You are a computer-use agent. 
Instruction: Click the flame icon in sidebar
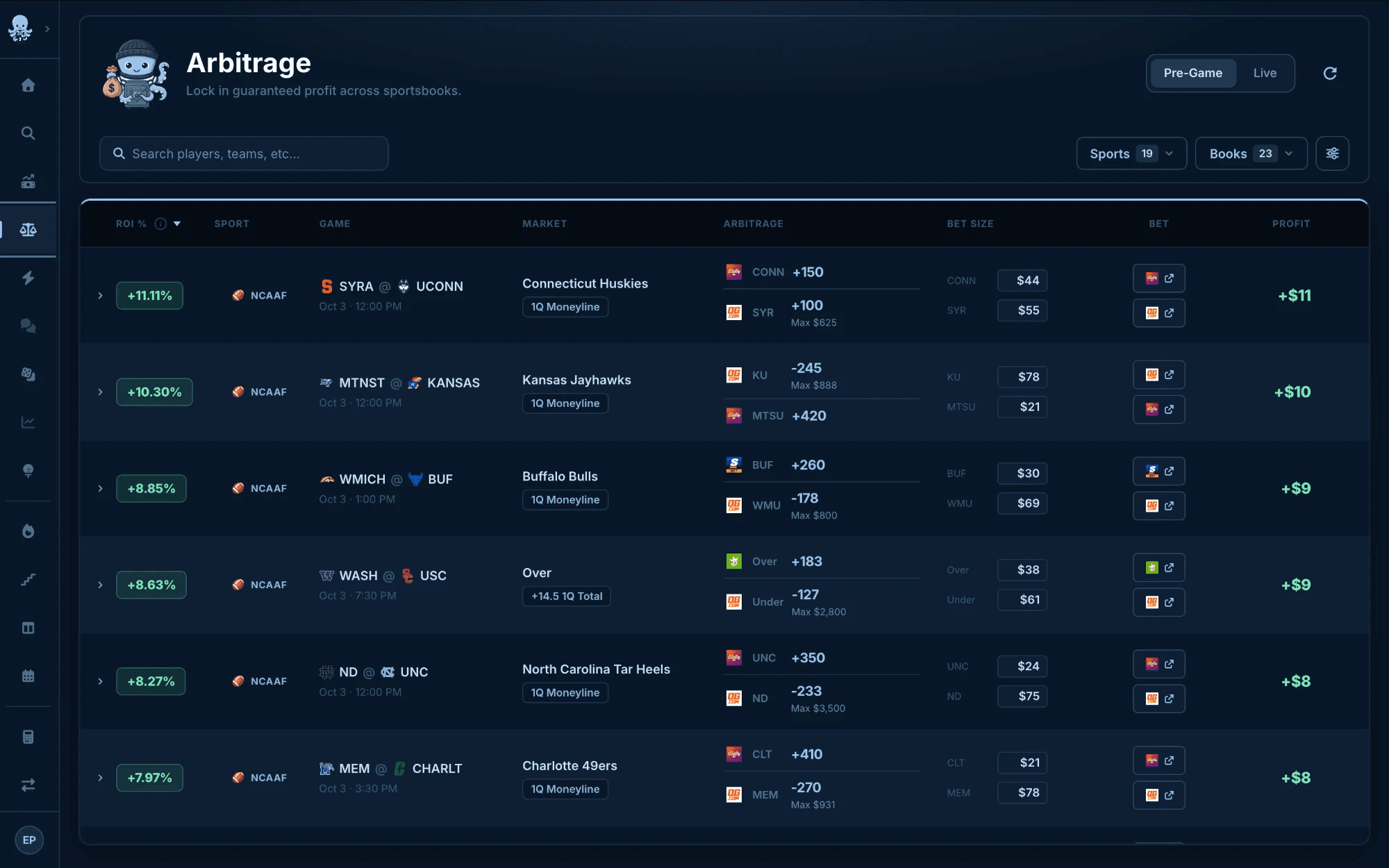28,531
